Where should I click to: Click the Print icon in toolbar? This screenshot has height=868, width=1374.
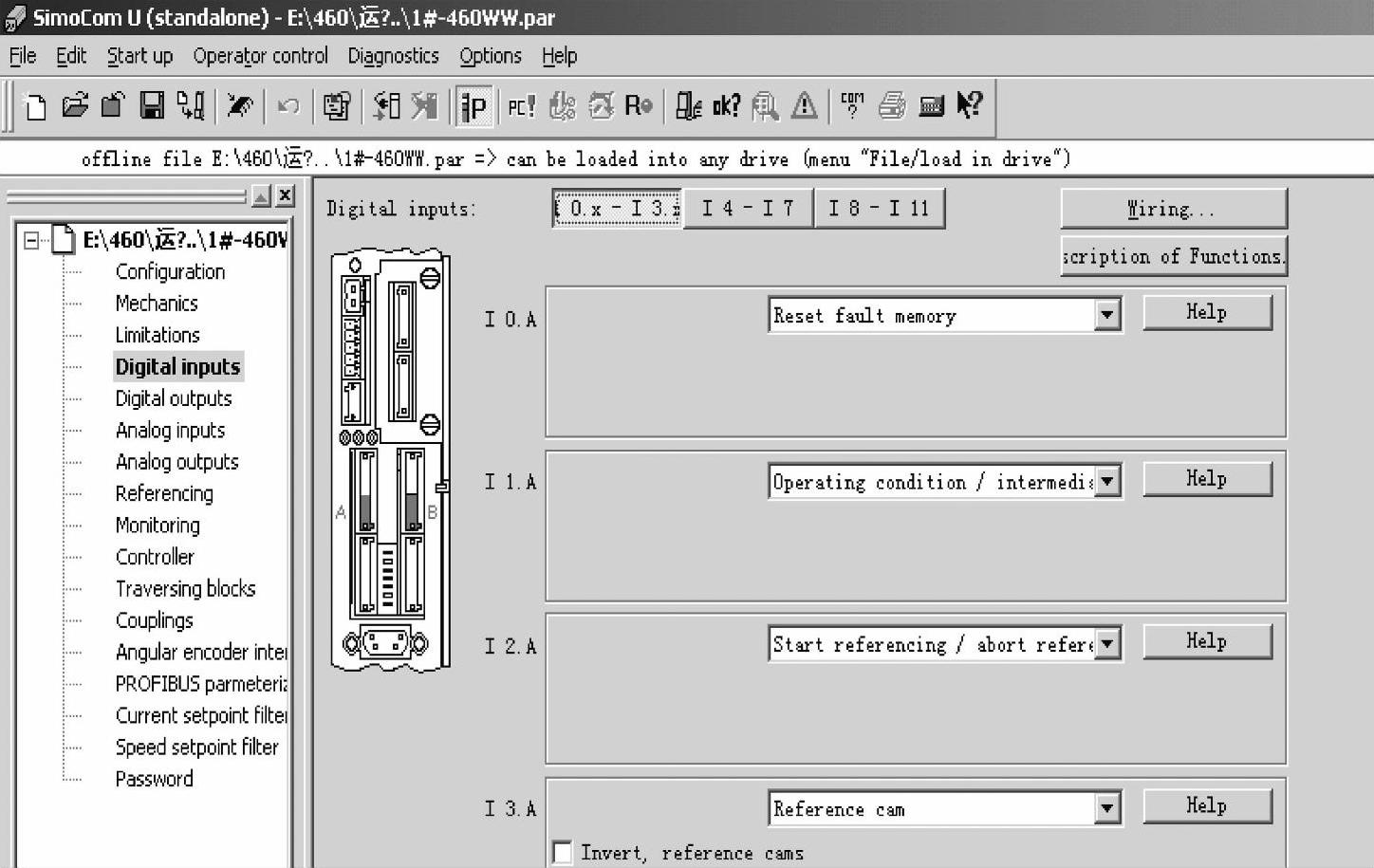tap(891, 106)
